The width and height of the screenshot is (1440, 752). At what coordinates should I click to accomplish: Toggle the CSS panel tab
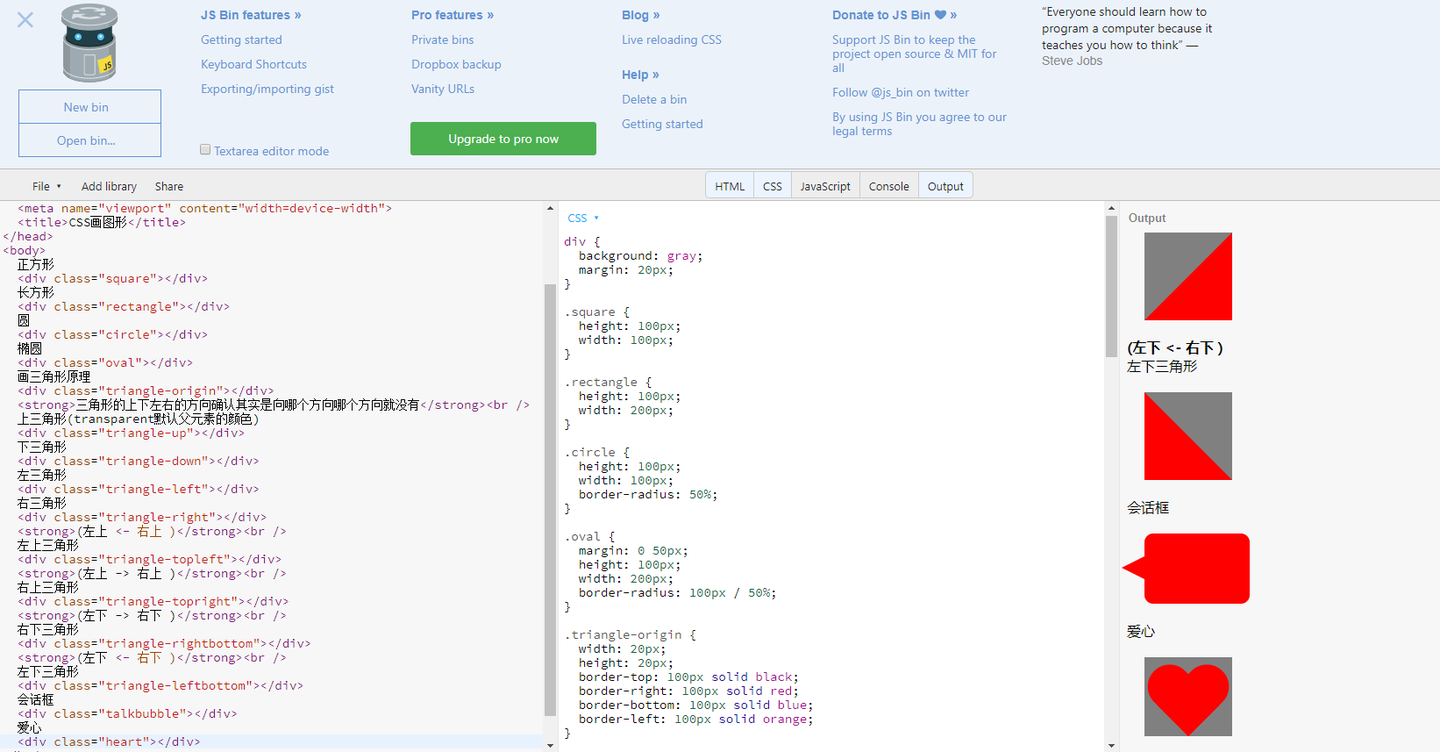773,186
